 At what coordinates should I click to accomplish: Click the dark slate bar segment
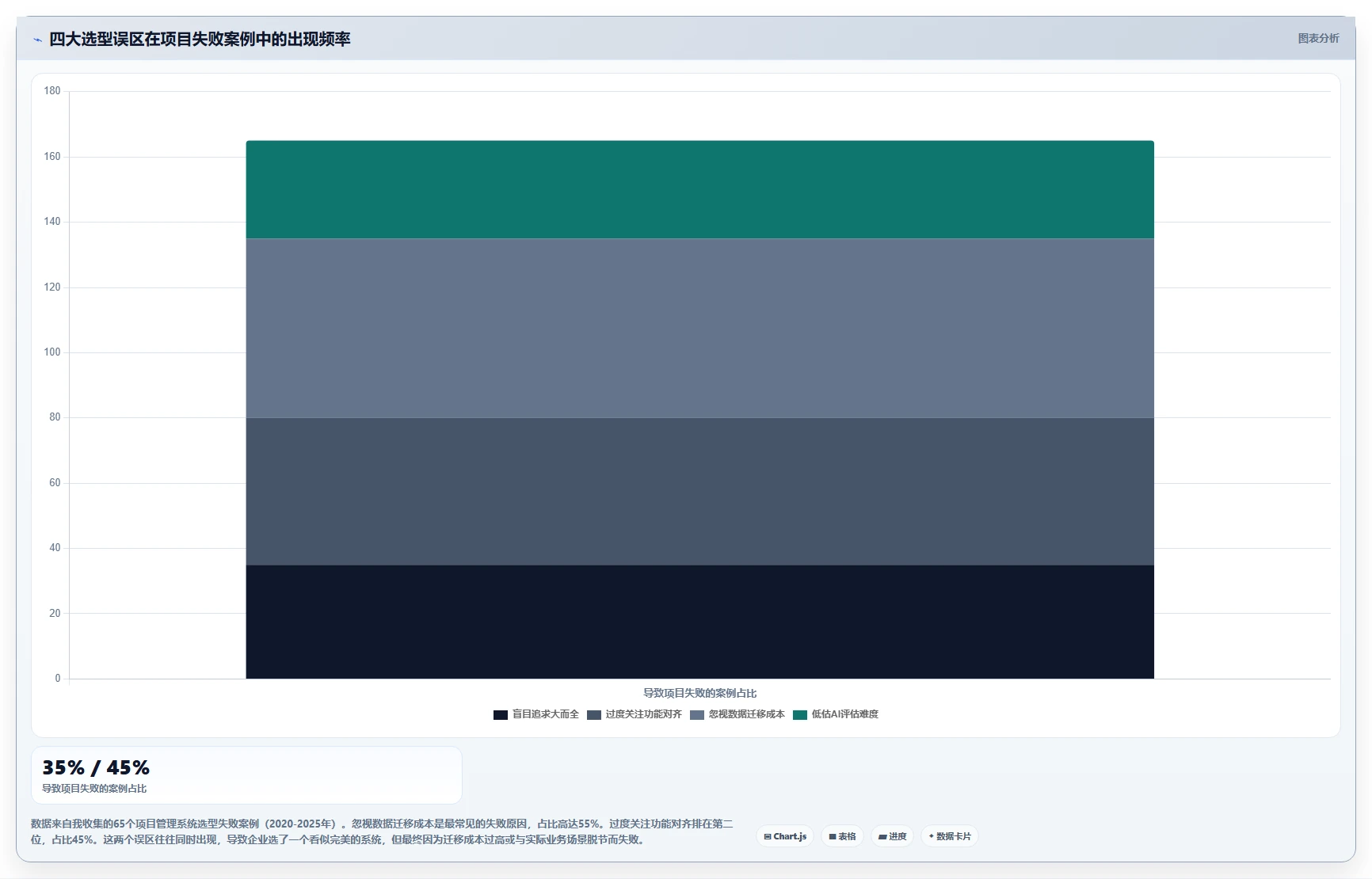coord(699,491)
